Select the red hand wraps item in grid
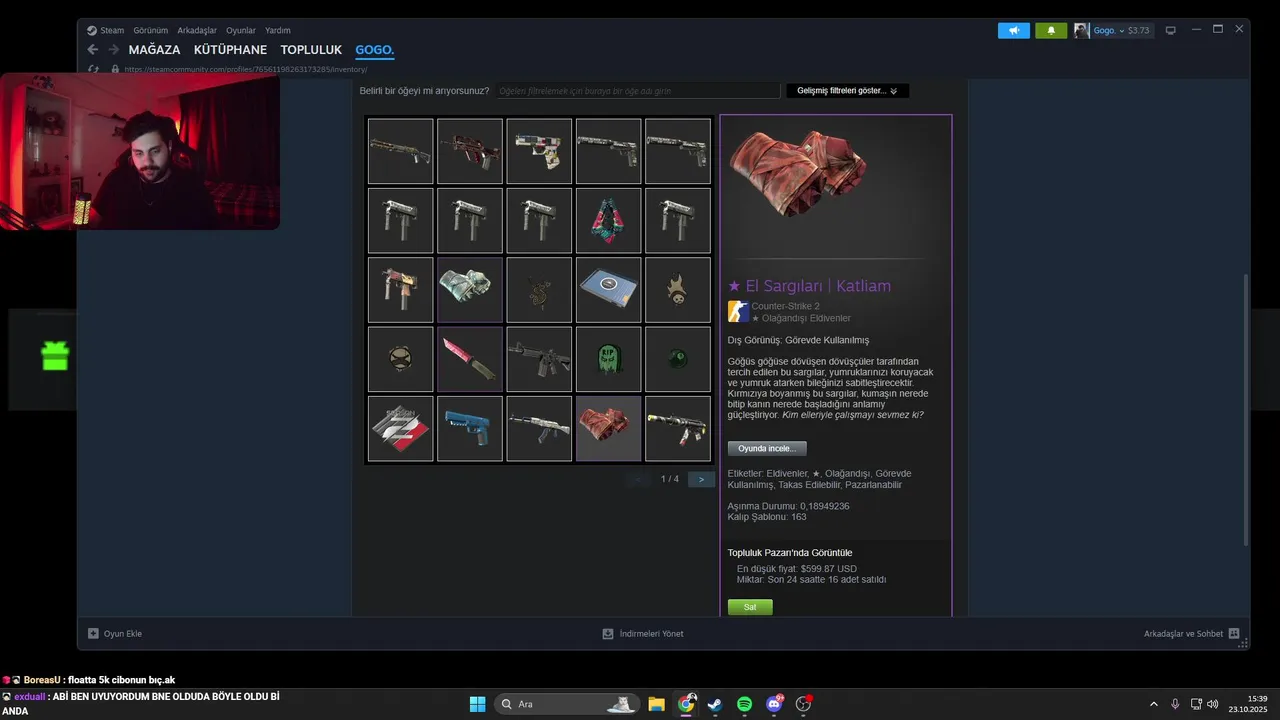 click(608, 429)
